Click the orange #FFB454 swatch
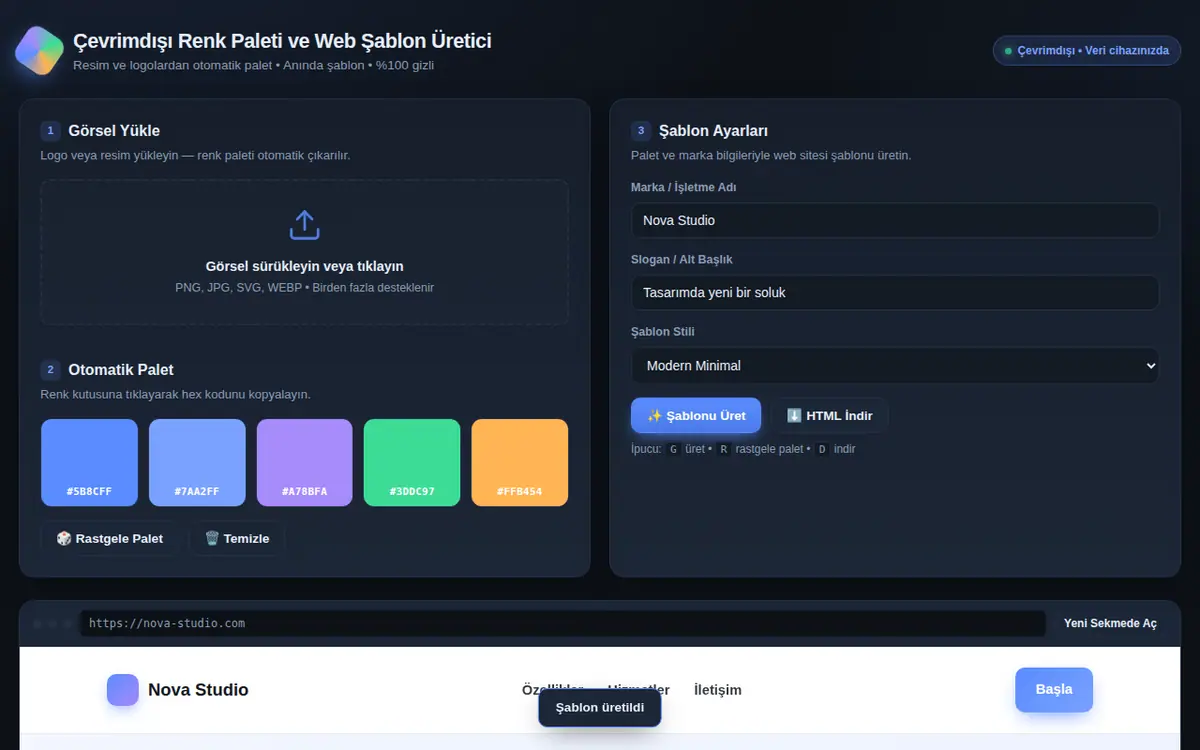 point(520,463)
